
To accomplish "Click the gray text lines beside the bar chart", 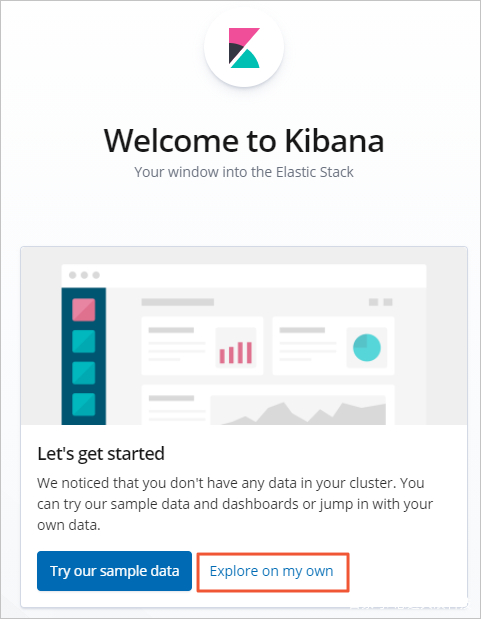I will [177, 343].
